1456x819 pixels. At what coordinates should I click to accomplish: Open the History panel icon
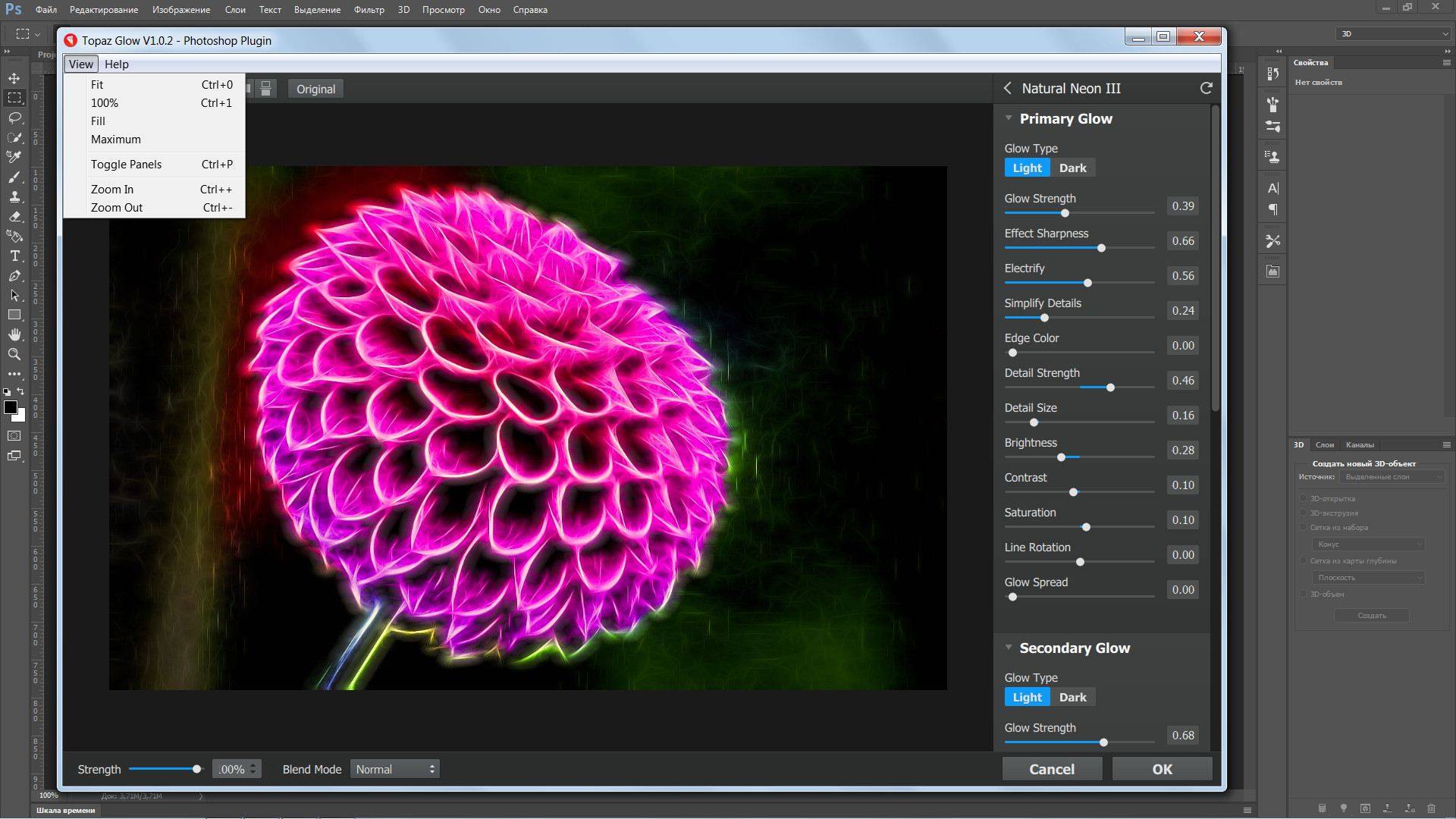click(1273, 74)
